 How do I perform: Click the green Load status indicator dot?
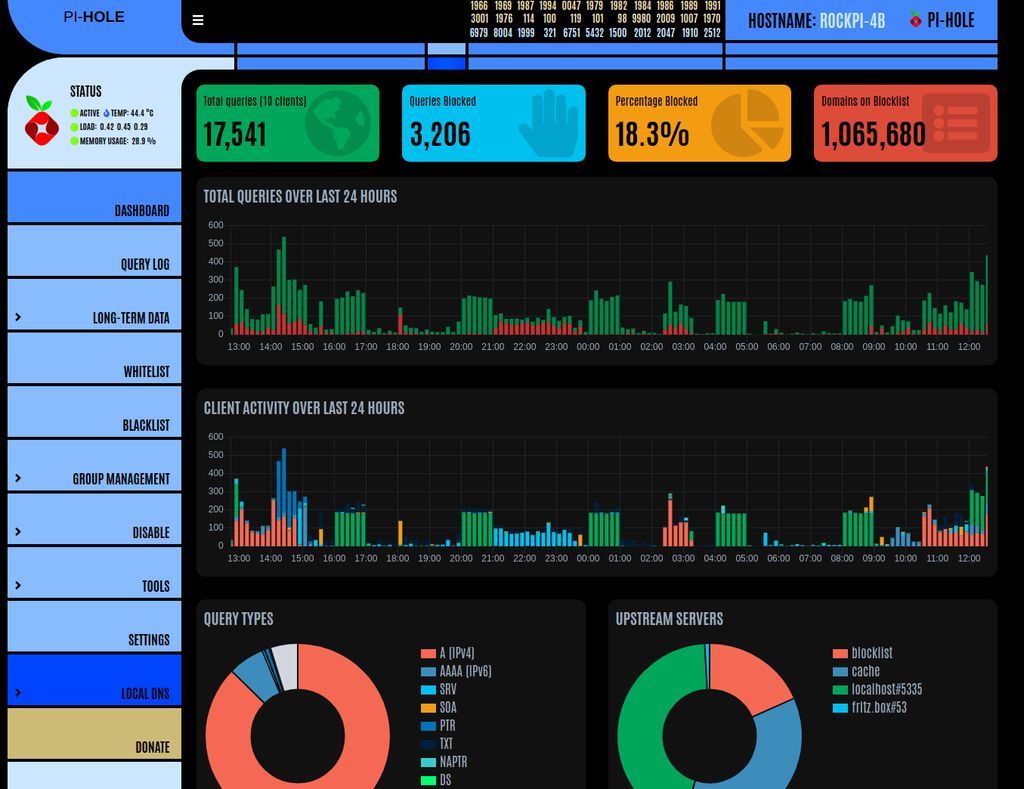pos(74,127)
